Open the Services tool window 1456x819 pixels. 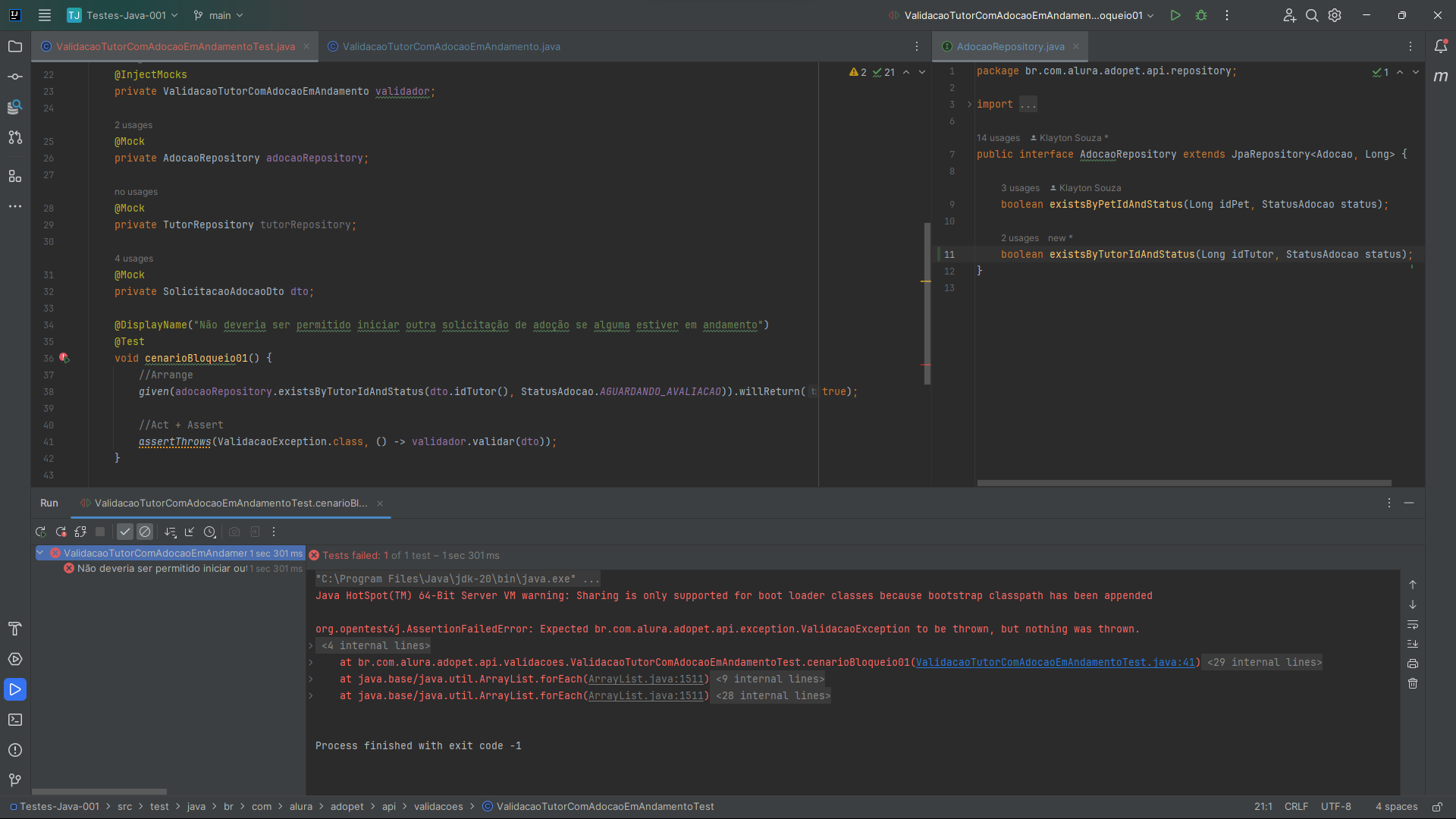(15, 659)
